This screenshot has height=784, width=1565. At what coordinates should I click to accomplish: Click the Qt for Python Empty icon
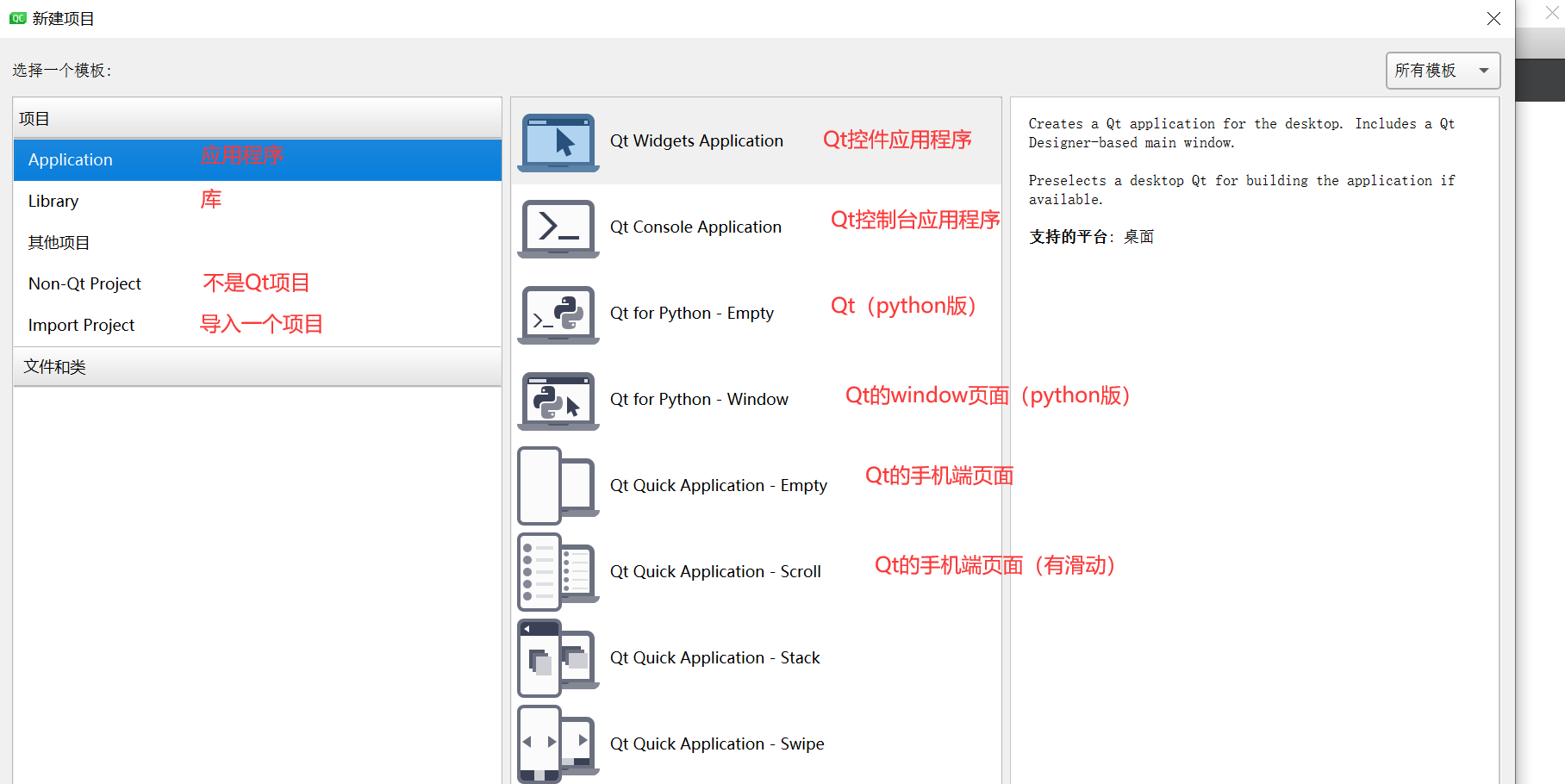coord(558,314)
